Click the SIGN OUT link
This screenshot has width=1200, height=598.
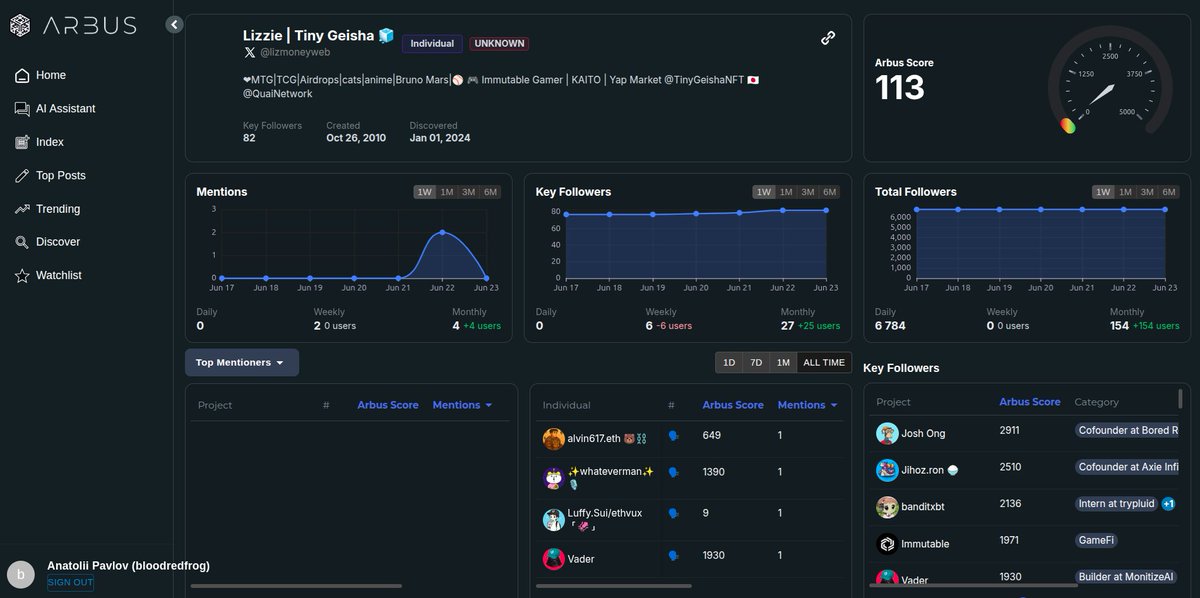(x=70, y=582)
